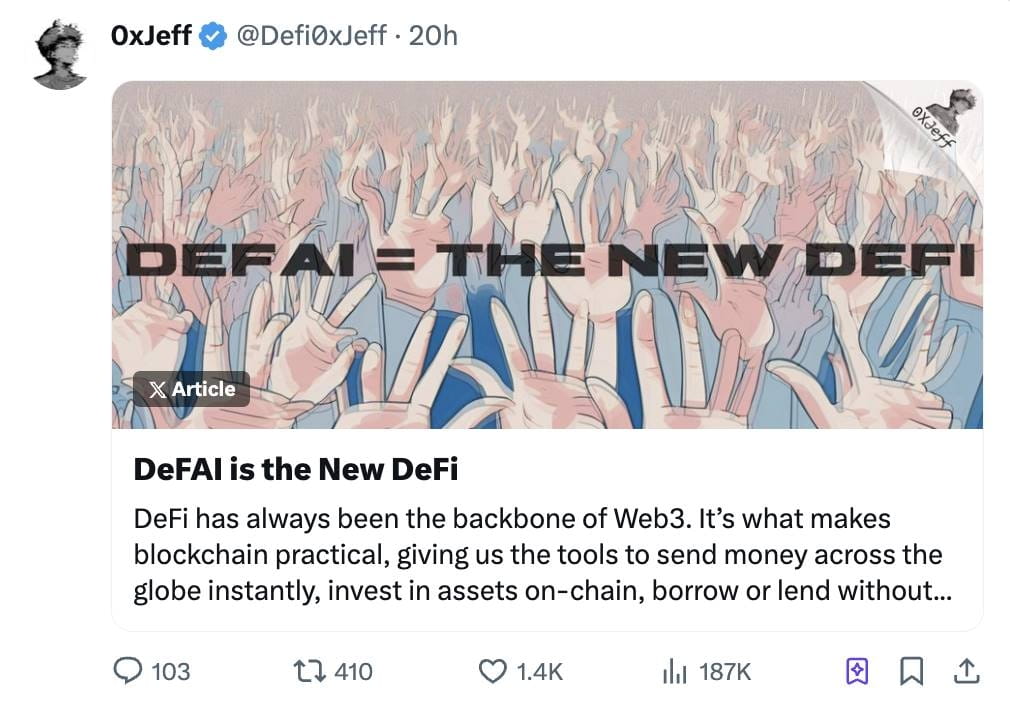
Task: Bookmark this post with ribbon icon
Action: pyautogui.click(x=911, y=671)
